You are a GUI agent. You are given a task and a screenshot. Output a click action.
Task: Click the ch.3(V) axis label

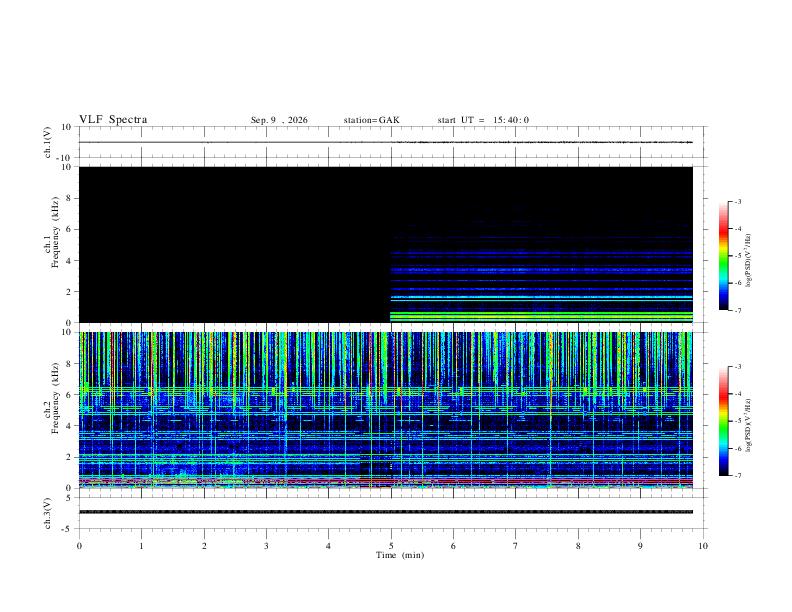tap(48, 513)
